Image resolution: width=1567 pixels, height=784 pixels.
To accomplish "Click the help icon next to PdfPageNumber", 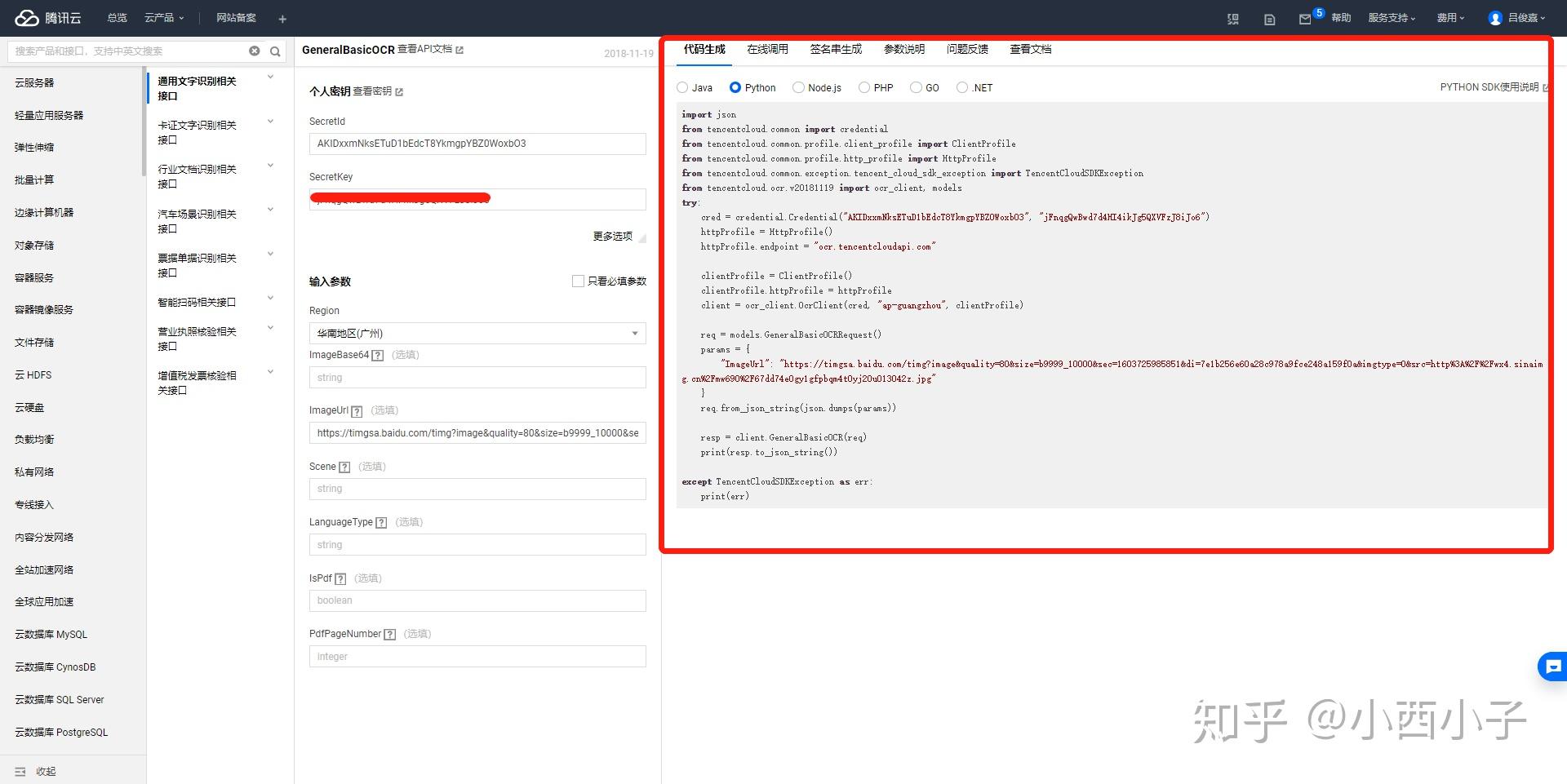I will (x=390, y=634).
